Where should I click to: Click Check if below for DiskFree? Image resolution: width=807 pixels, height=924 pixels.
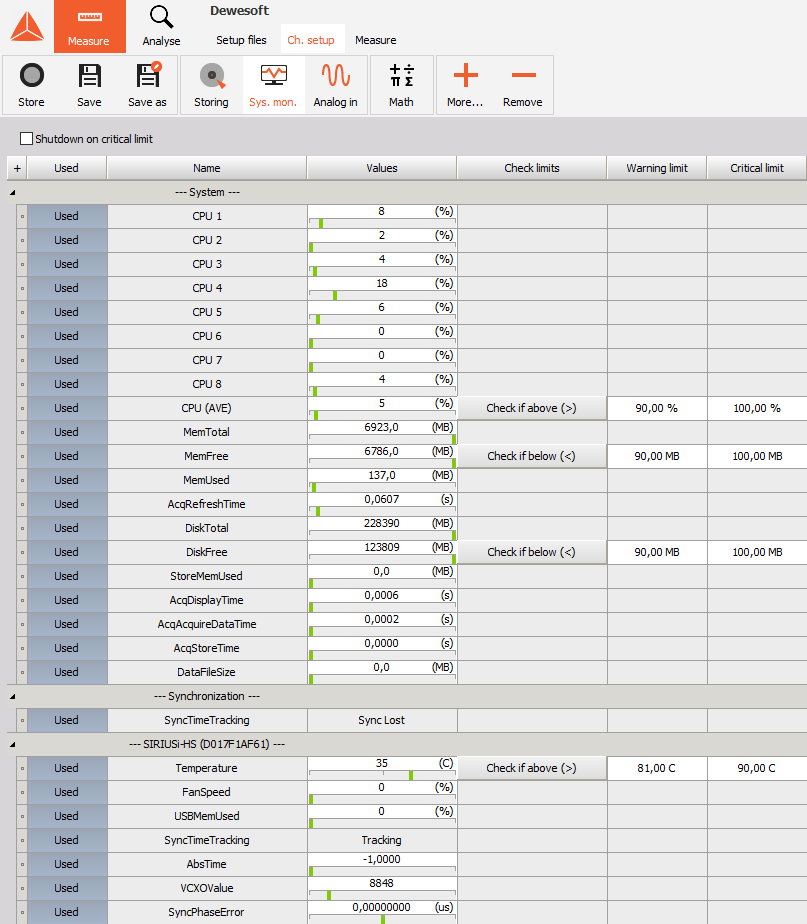coord(532,552)
